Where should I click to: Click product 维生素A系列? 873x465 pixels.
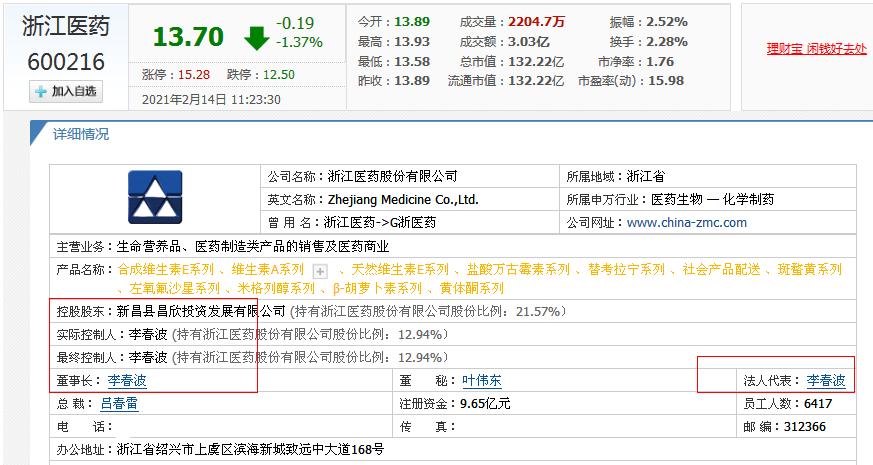click(x=268, y=270)
